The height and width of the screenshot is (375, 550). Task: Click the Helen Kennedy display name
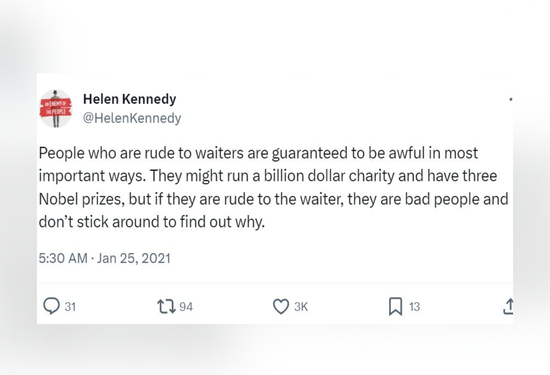pyautogui.click(x=129, y=99)
